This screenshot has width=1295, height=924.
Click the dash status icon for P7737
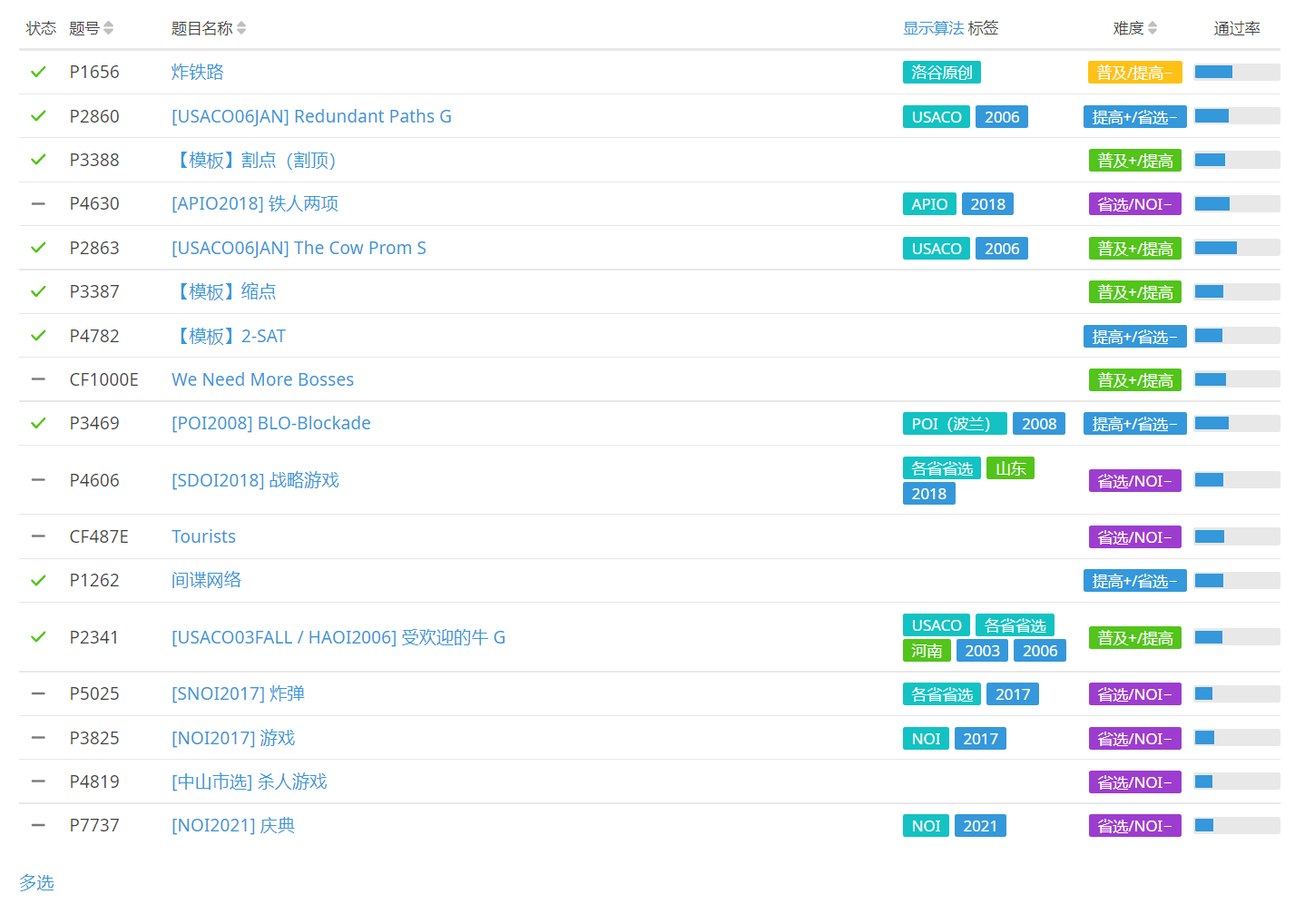(38, 825)
